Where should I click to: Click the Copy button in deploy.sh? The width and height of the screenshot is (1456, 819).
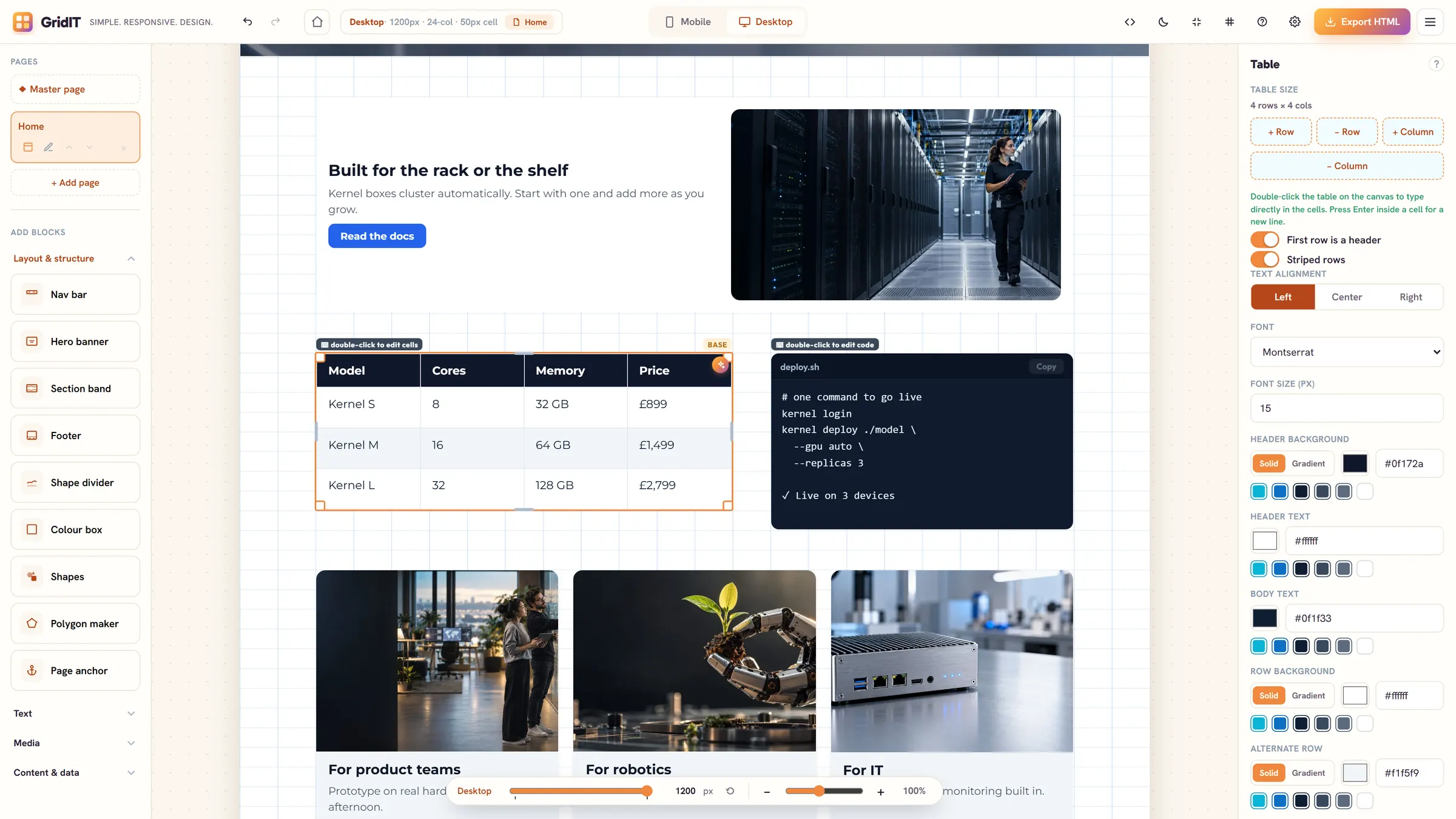point(1046,366)
